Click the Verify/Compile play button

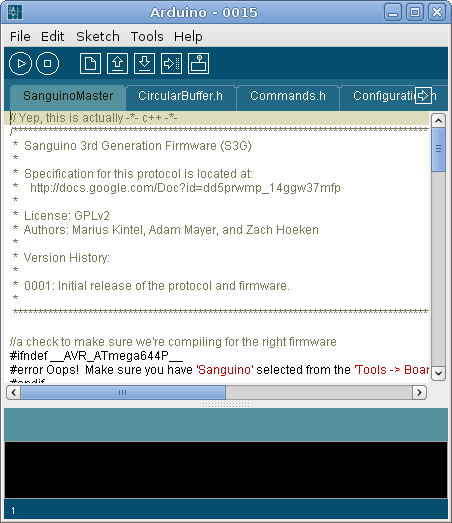point(20,63)
